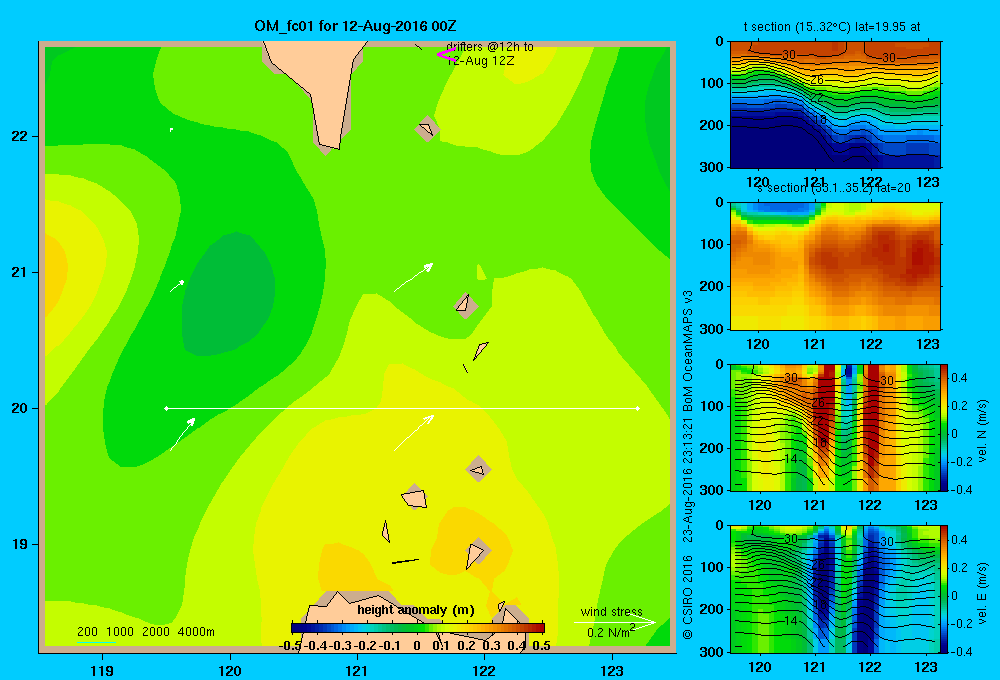Click the northward velocity section panel
Screen dimensions: 1000x680
(835, 427)
